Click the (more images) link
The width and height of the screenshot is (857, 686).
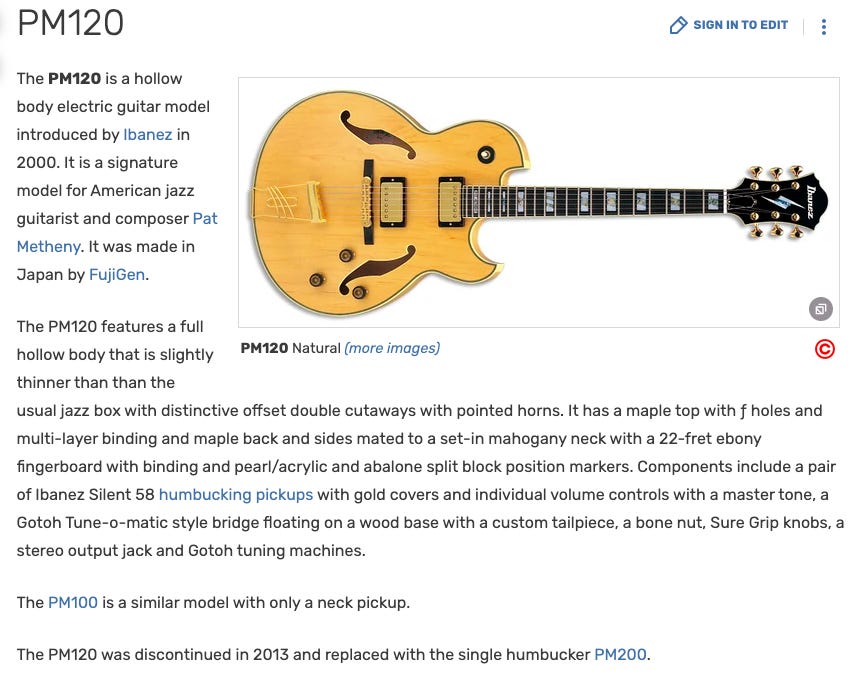tap(392, 348)
